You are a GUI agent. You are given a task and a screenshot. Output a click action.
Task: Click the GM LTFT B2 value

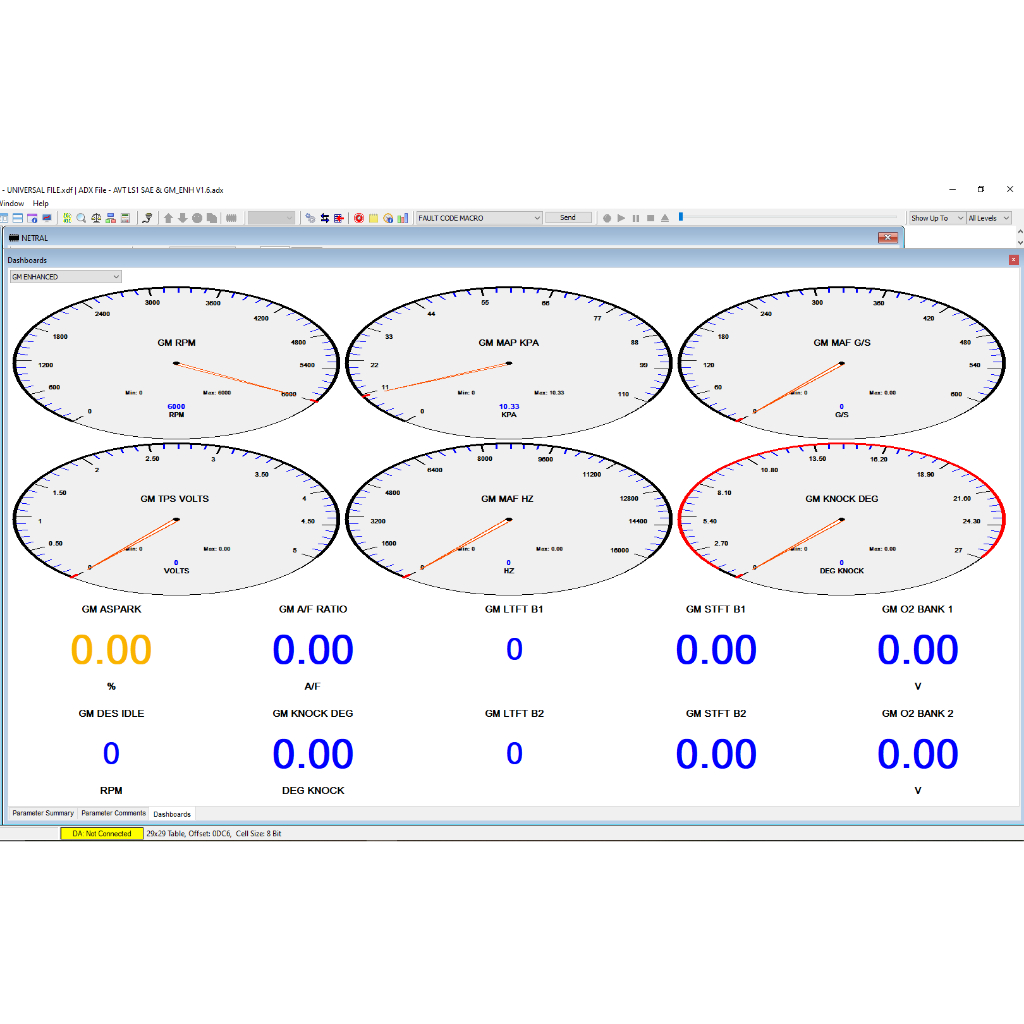[x=515, y=753]
